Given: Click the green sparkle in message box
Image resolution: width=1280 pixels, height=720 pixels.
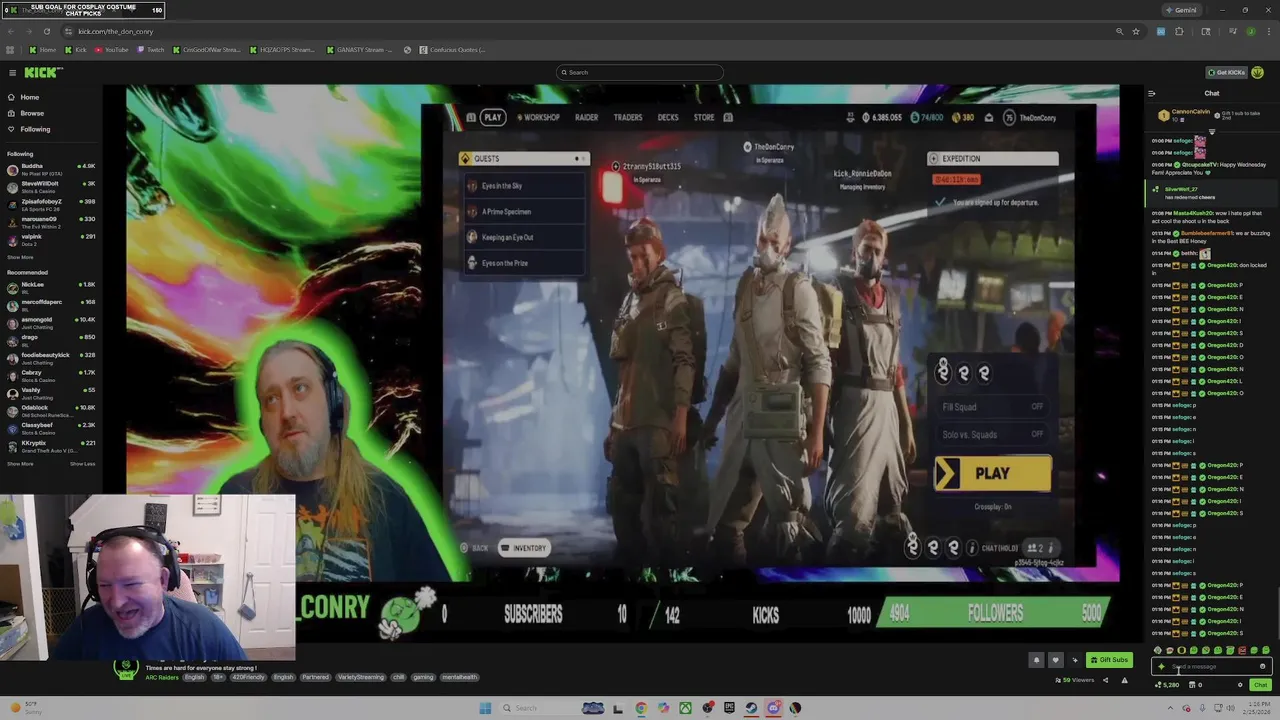Looking at the screenshot, I should tap(1161, 666).
